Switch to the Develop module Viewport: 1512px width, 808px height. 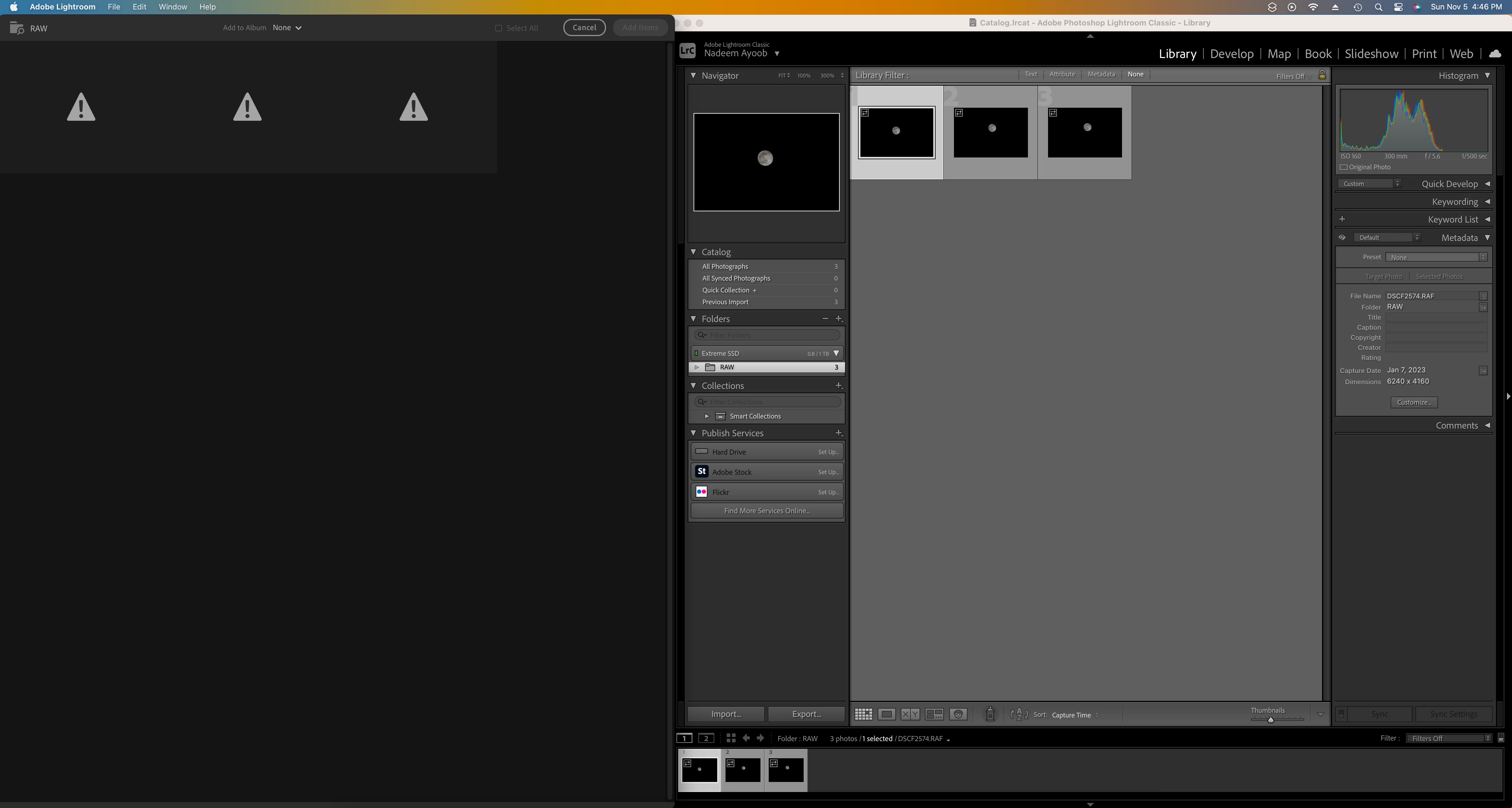(x=1231, y=54)
